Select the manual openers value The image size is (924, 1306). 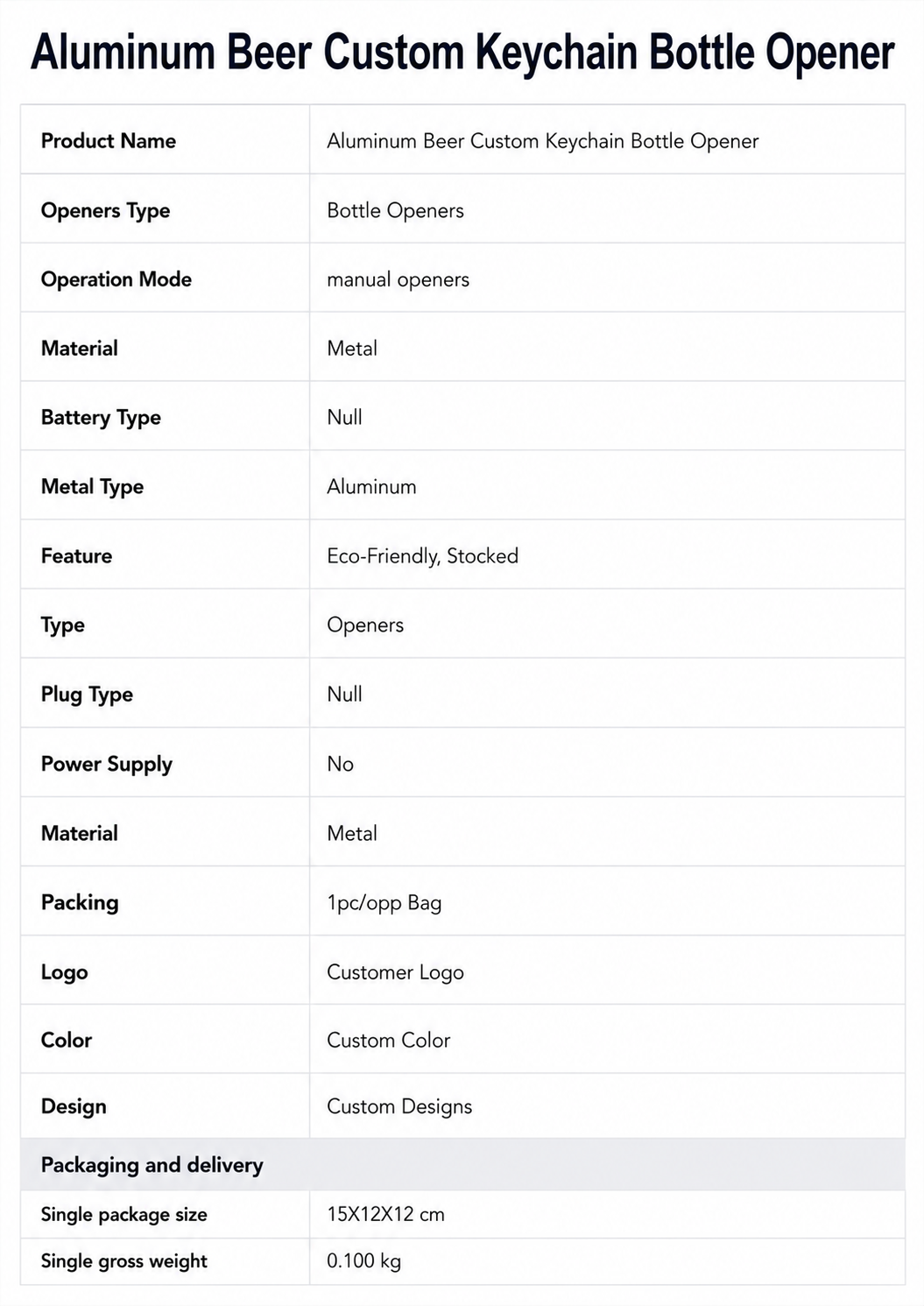pos(398,279)
